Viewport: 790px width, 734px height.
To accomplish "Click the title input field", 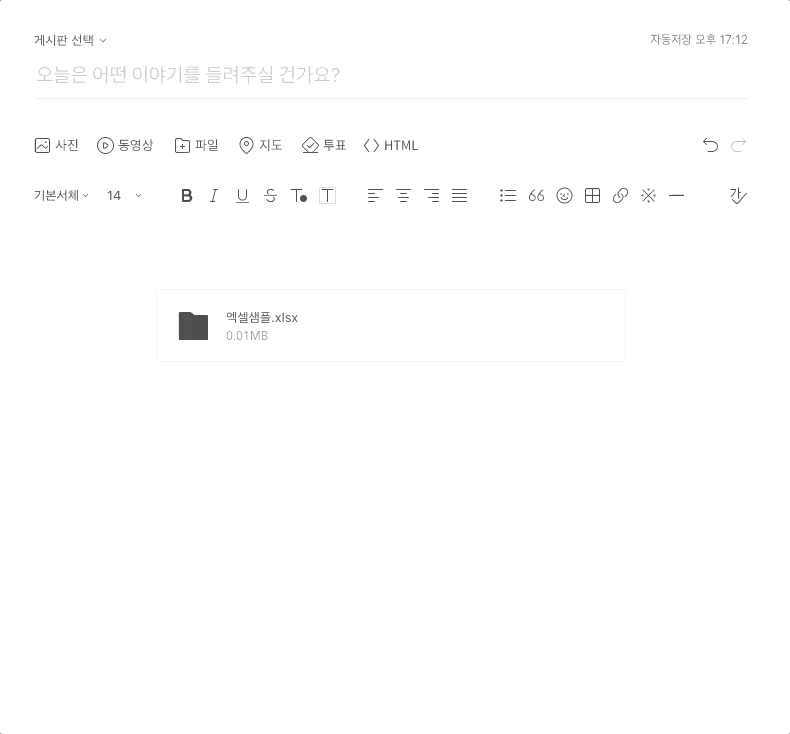I will tap(391, 75).
